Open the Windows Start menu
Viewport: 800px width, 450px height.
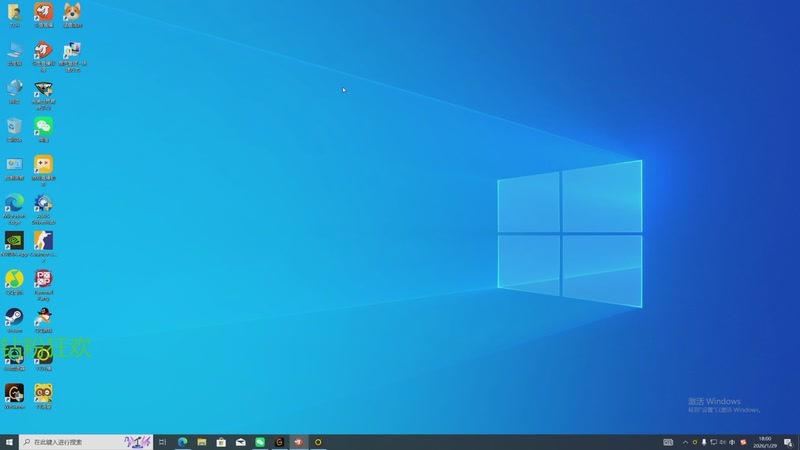pyautogui.click(x=9, y=442)
